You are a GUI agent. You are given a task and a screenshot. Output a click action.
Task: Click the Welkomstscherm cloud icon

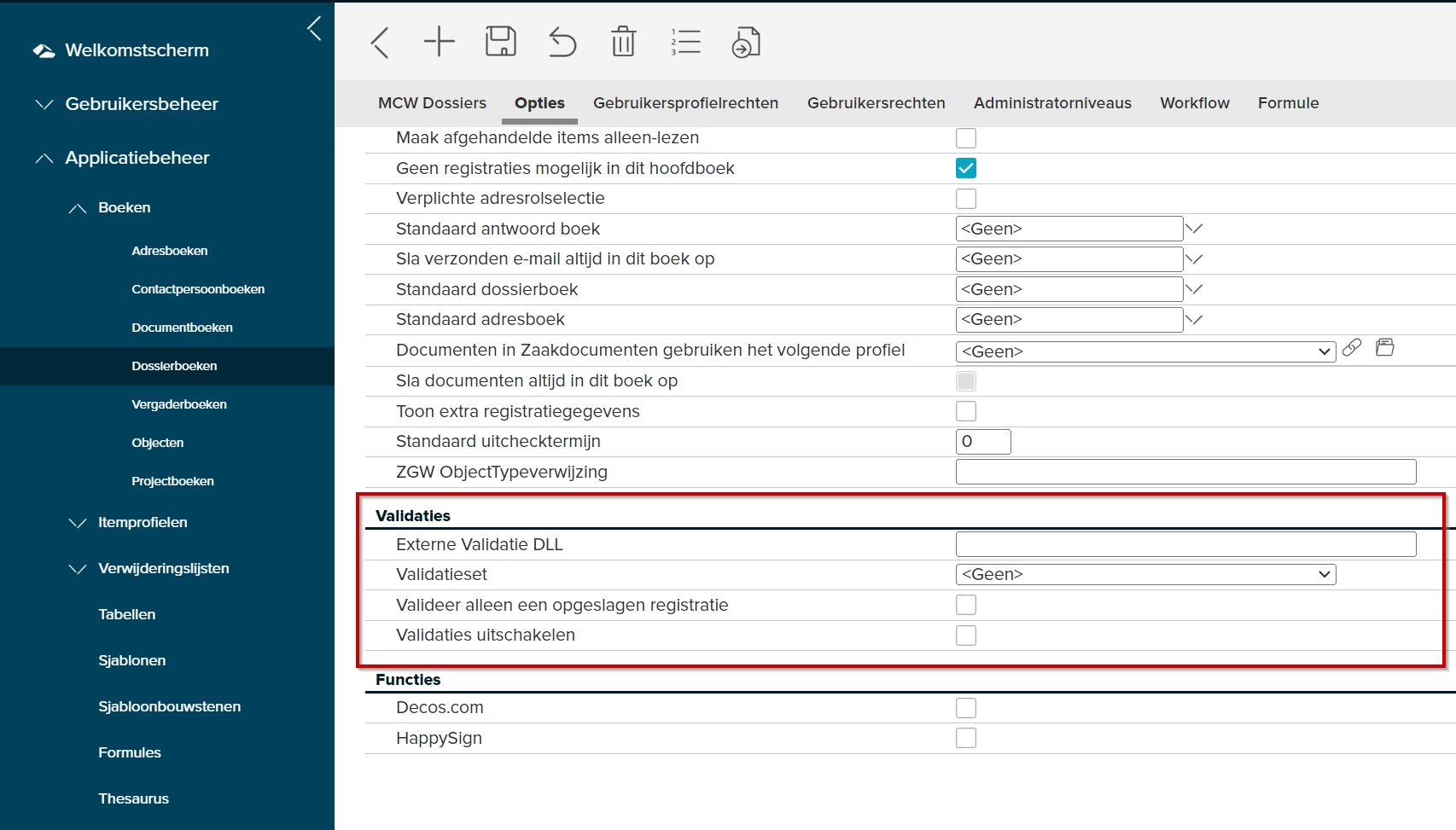[x=44, y=51]
